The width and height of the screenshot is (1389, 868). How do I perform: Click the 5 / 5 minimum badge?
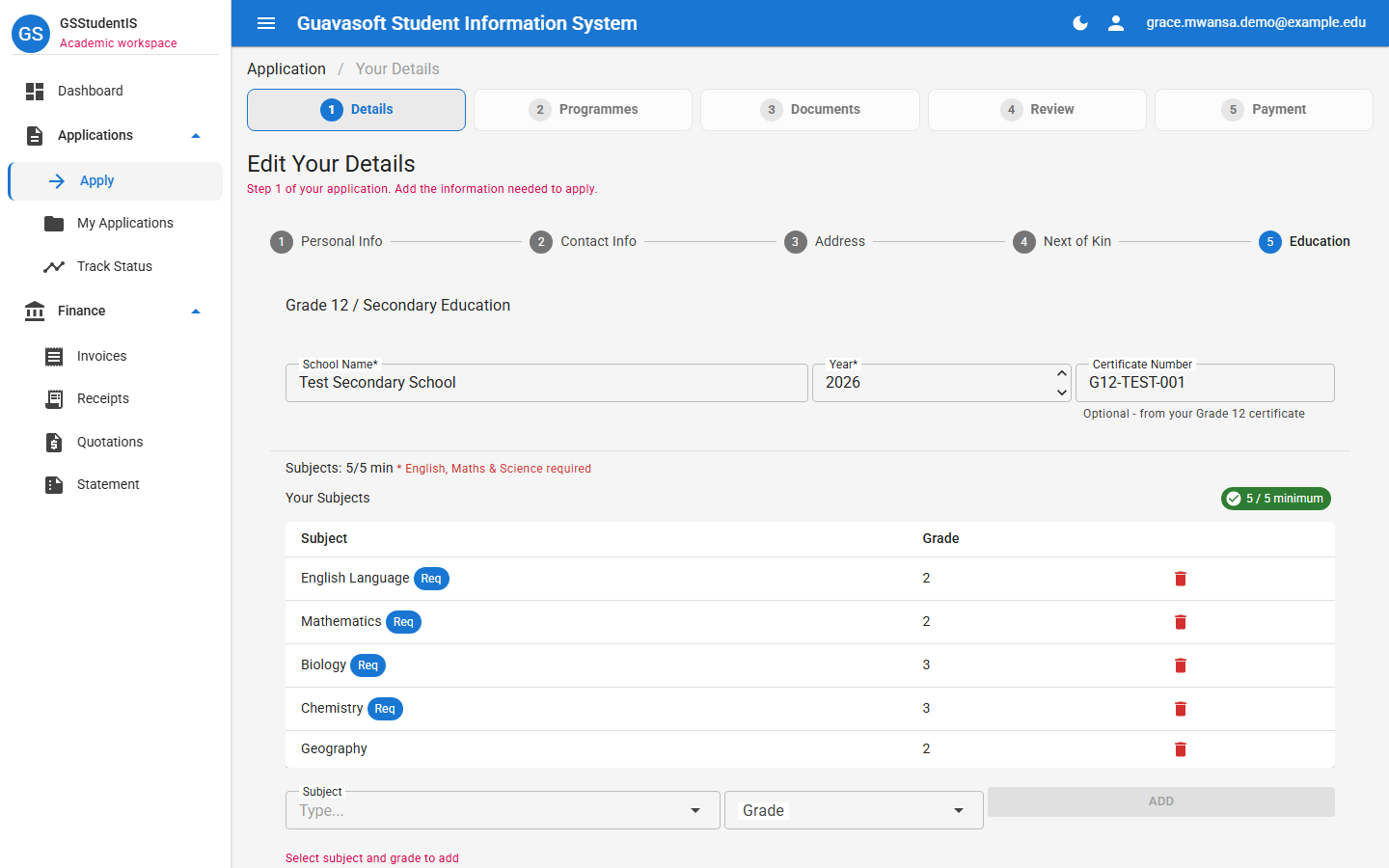[x=1276, y=499]
